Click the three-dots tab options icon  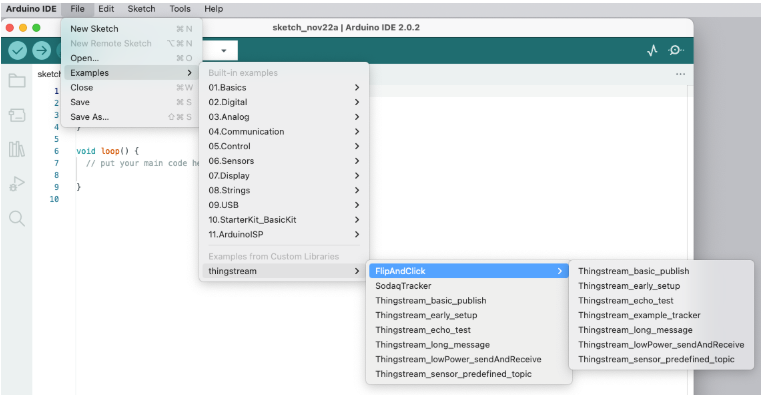coord(680,74)
